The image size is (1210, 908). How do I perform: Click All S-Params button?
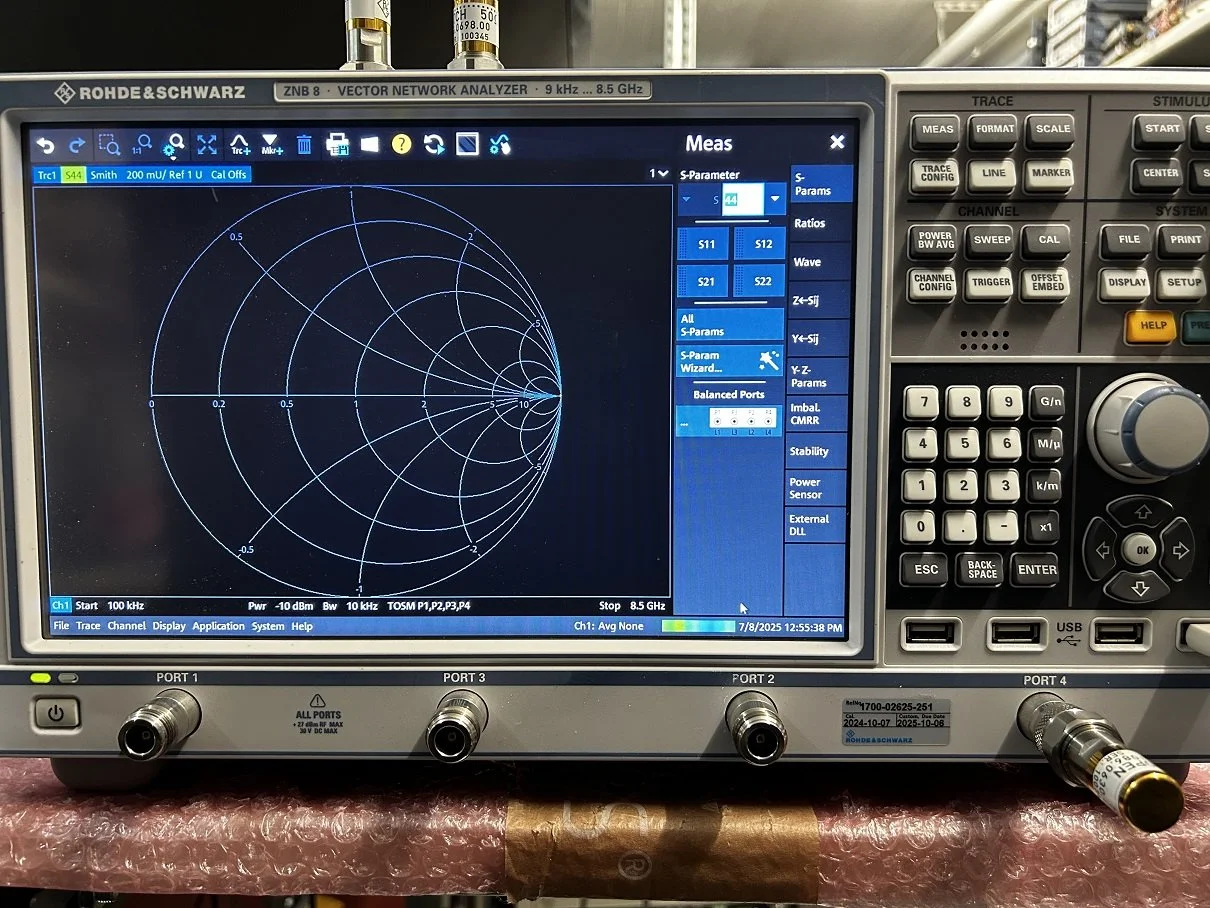731,325
